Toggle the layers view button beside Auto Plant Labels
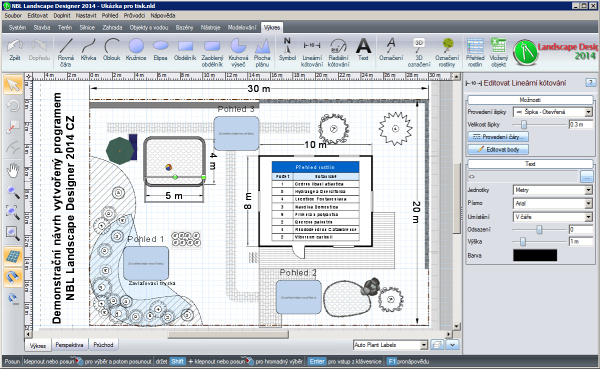Screen dimensions: 600x369 [x=437, y=345]
